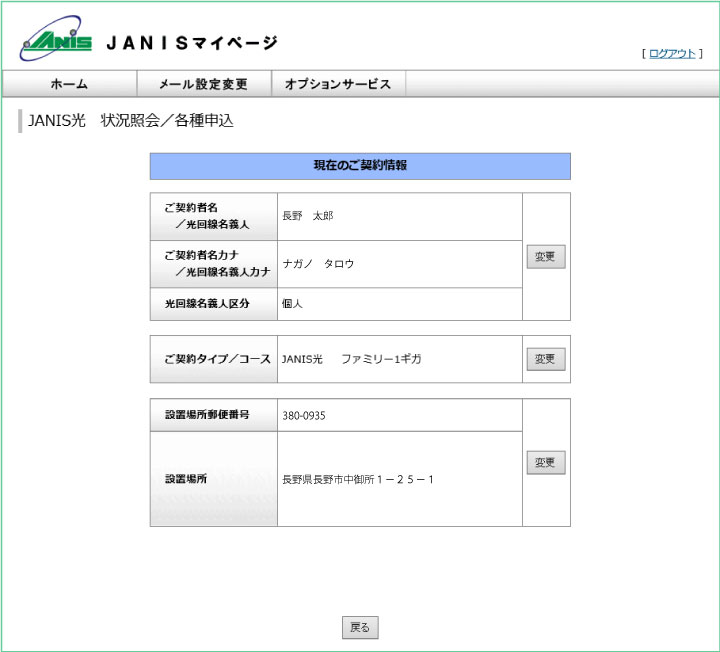Image resolution: width=720 pixels, height=652 pixels.
Task: Select the value 個人
Action: (x=292, y=304)
